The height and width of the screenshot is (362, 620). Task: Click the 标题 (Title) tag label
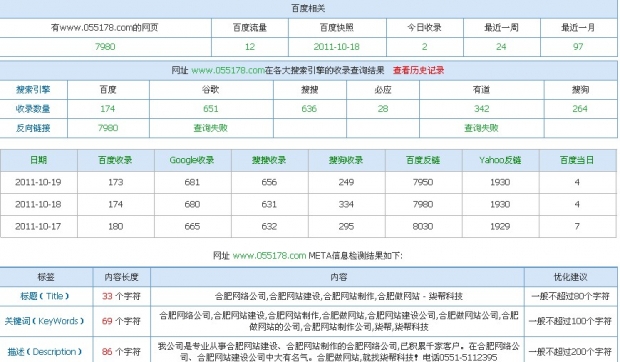(45, 296)
